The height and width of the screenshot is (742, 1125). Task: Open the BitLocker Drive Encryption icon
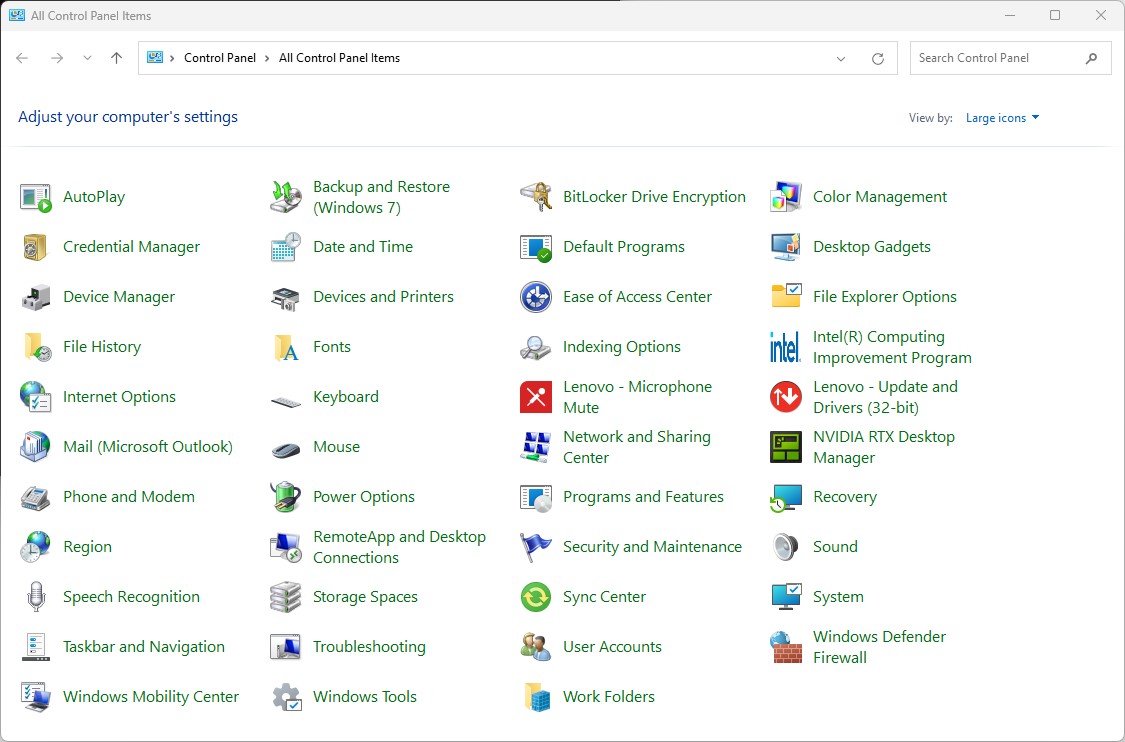coord(536,197)
